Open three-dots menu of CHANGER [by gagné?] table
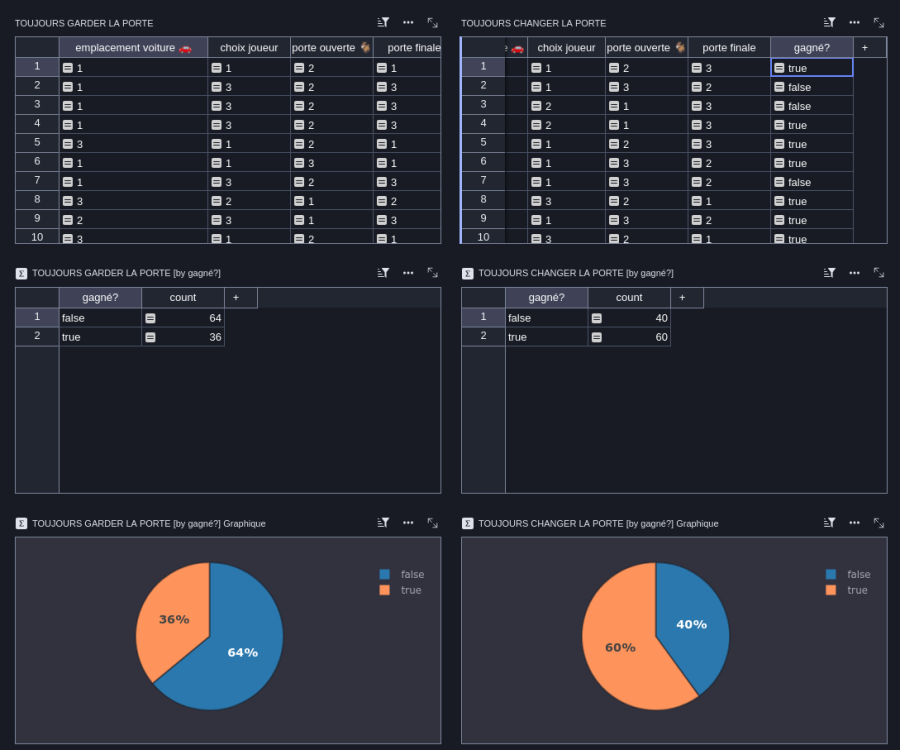 [854, 273]
